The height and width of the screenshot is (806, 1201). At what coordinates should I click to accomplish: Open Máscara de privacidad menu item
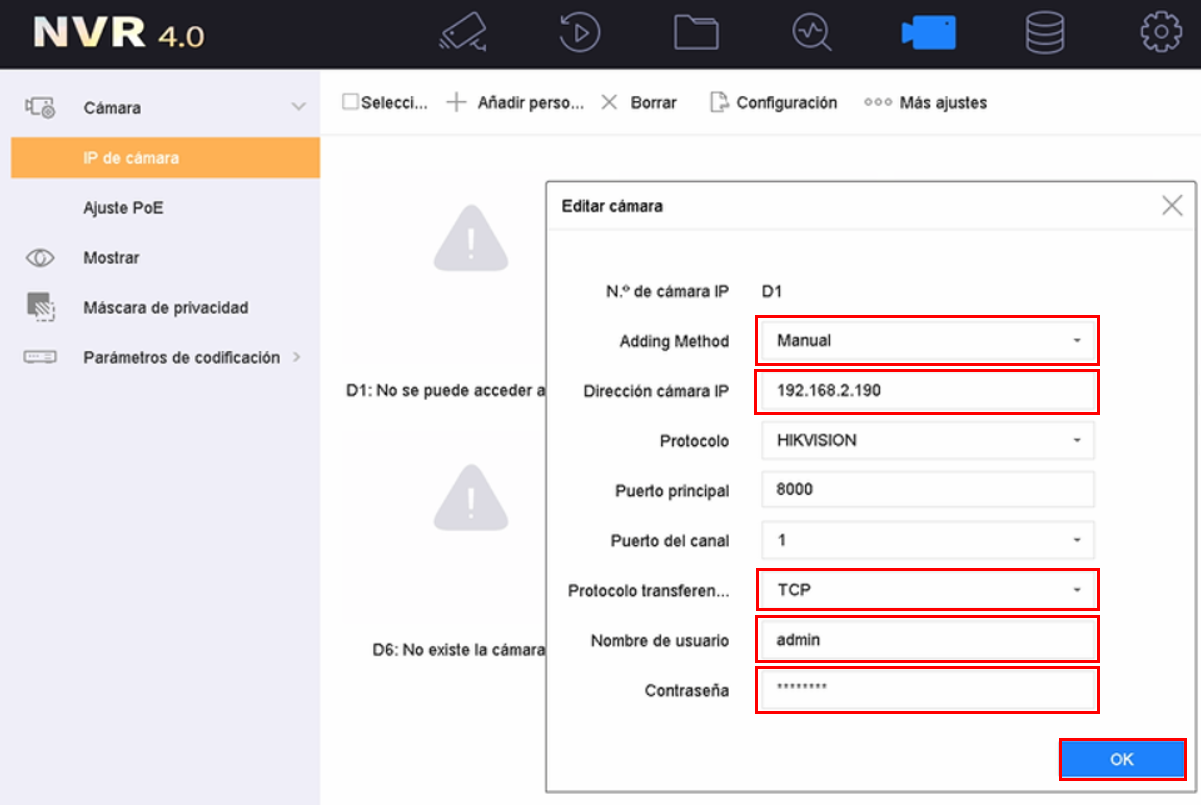165,308
